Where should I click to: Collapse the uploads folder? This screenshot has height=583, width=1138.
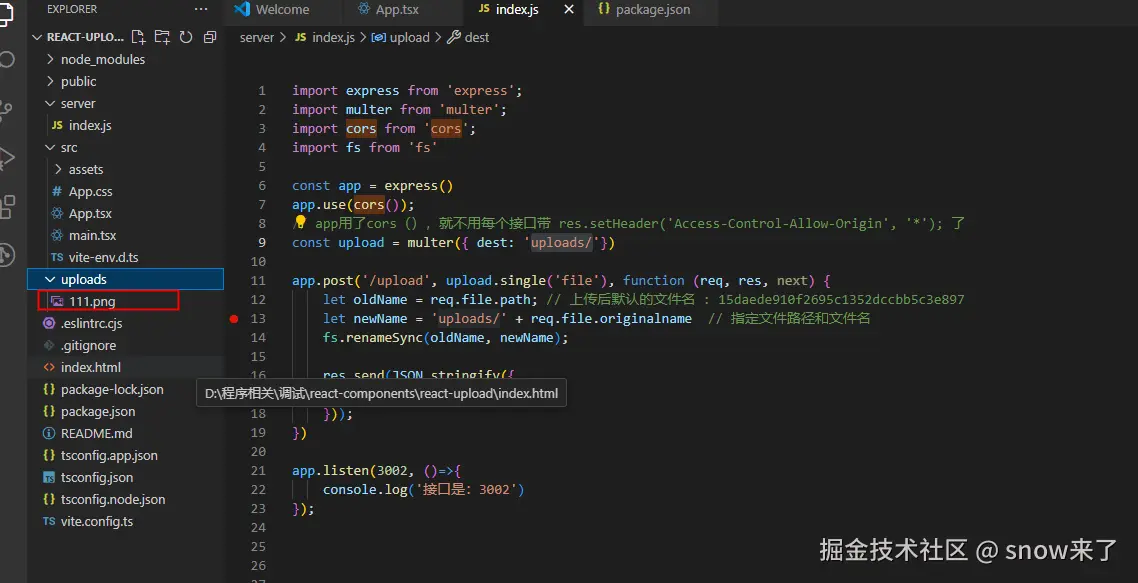(125, 280)
